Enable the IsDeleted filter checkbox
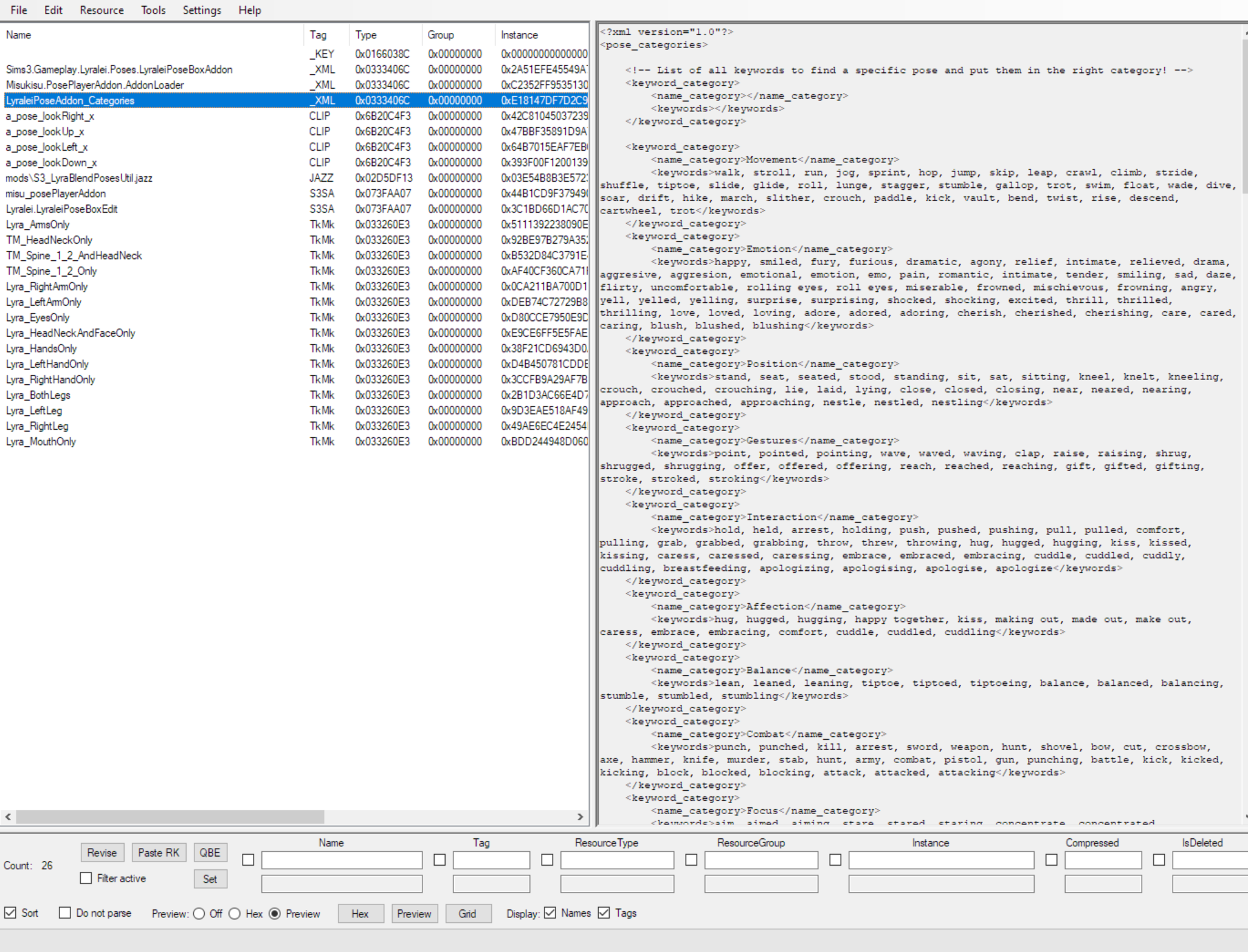 (1159, 860)
